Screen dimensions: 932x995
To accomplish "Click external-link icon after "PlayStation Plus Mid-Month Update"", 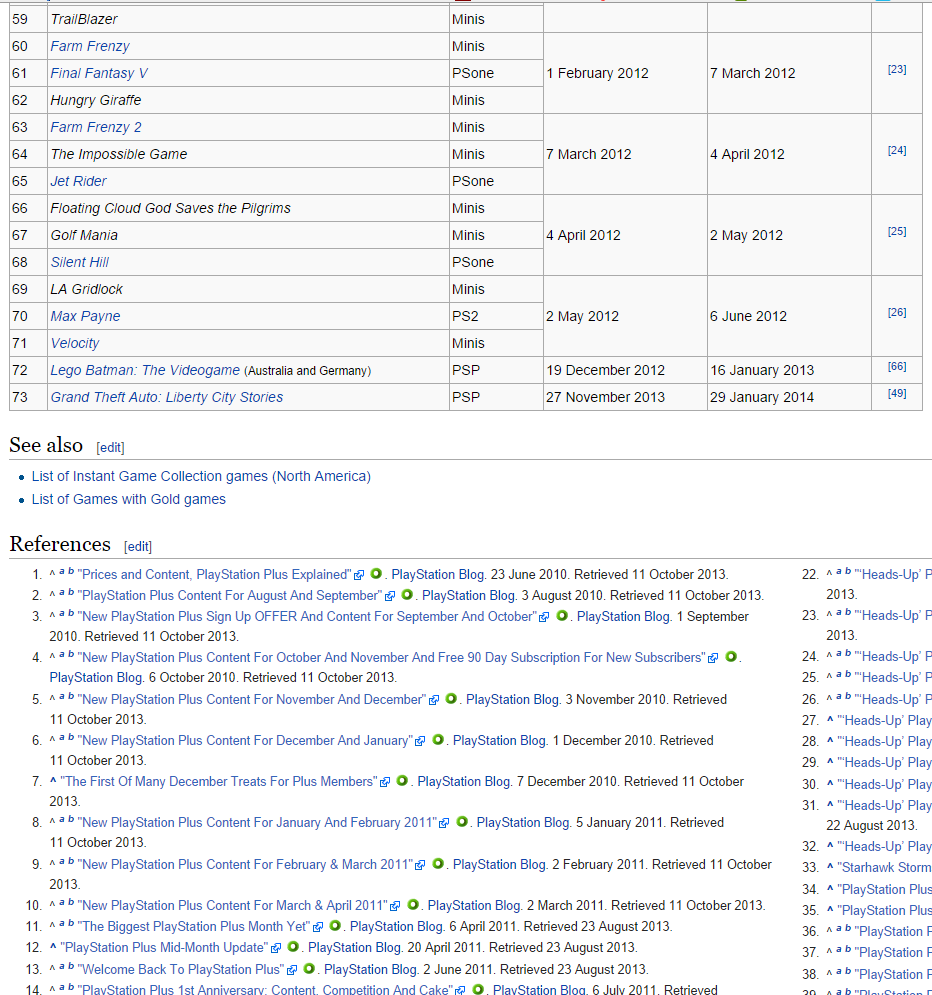I will [x=276, y=948].
